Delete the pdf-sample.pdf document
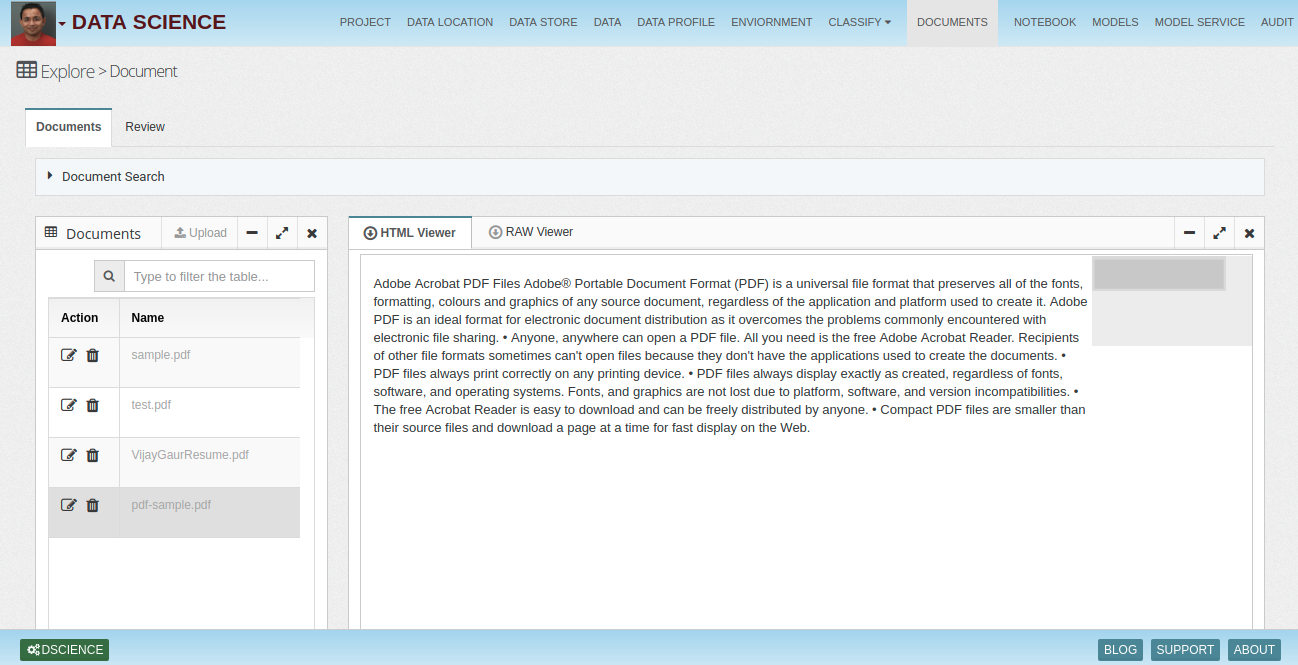This screenshot has height=665, width=1298. click(x=93, y=505)
